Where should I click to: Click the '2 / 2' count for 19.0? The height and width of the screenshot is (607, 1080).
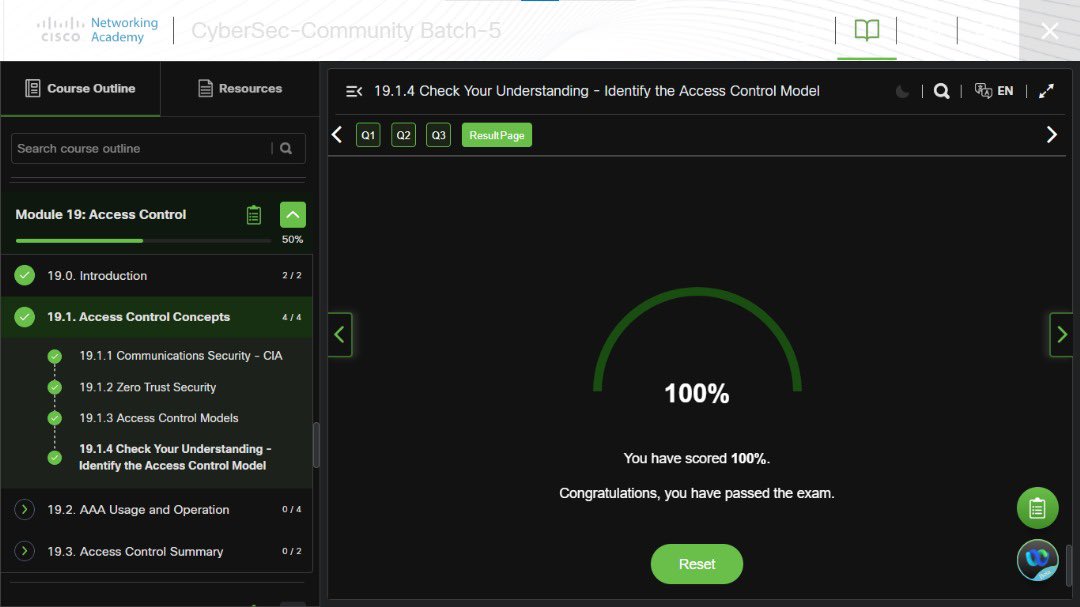(291, 275)
